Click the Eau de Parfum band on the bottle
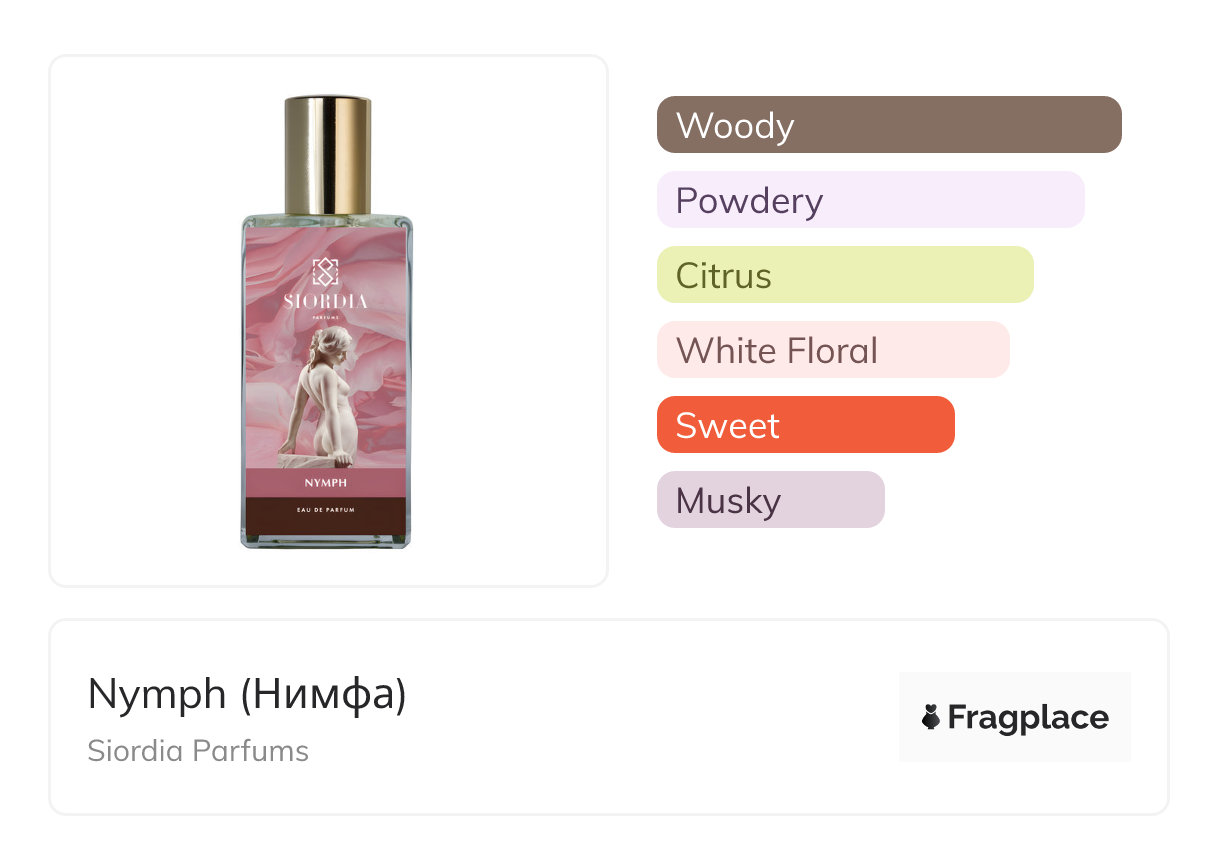The height and width of the screenshot is (864, 1218). (x=326, y=511)
